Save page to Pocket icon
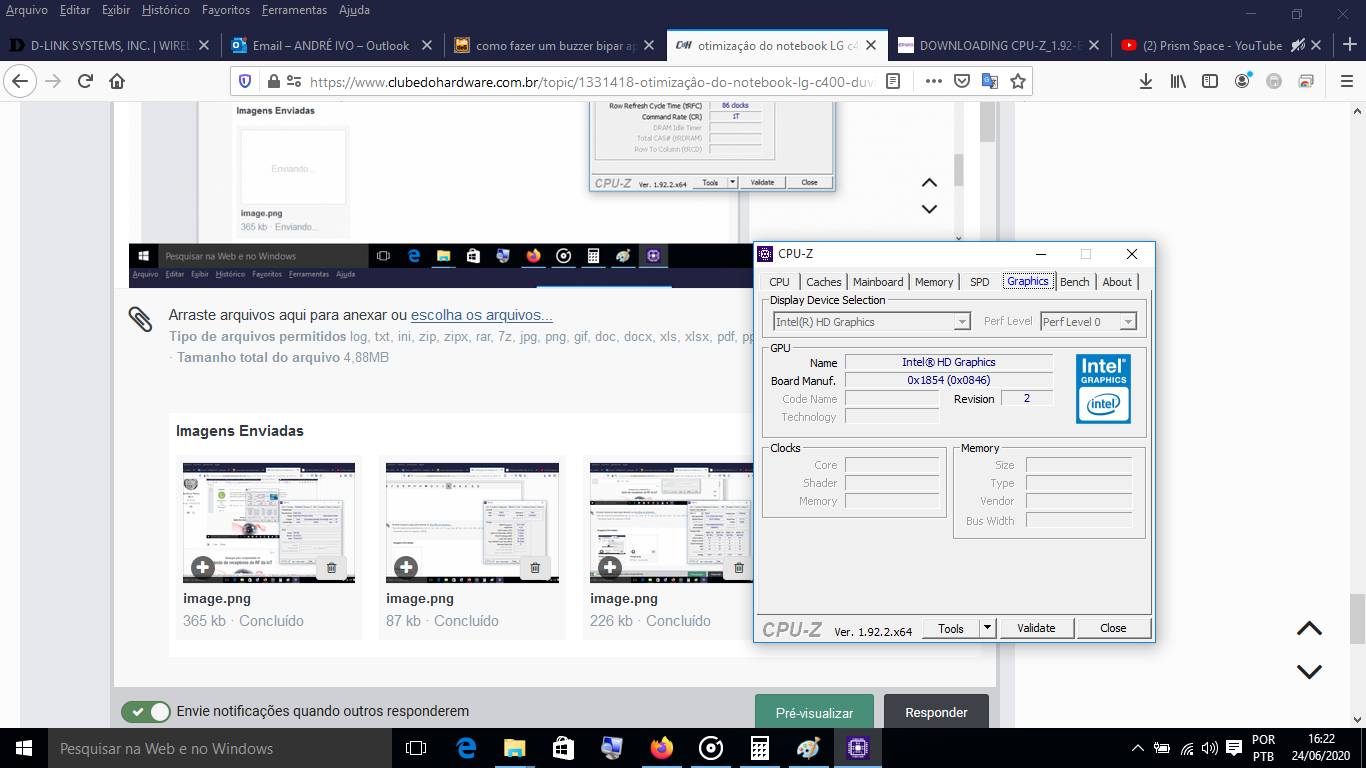The height and width of the screenshot is (768, 1366). click(x=961, y=81)
